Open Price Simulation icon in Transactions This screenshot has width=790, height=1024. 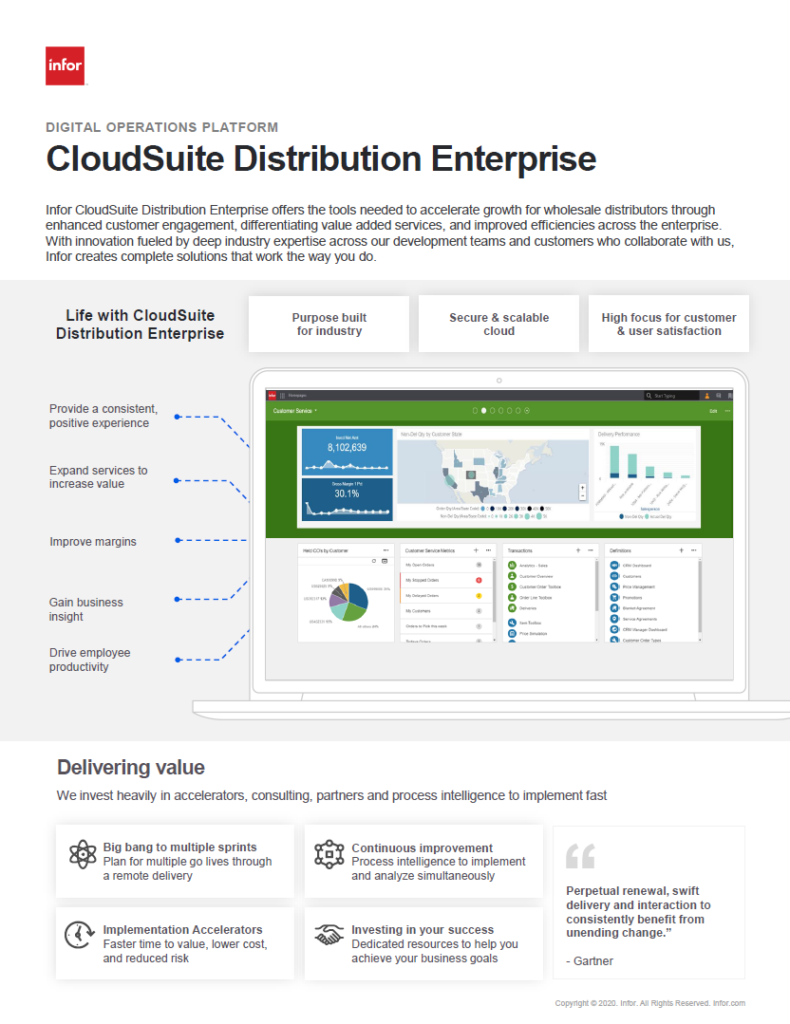click(x=512, y=633)
